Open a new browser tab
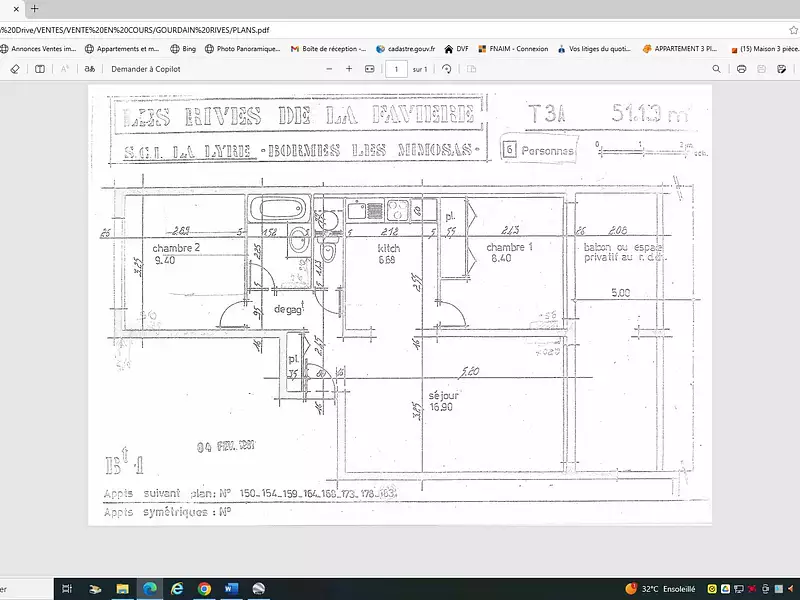 click(34, 9)
